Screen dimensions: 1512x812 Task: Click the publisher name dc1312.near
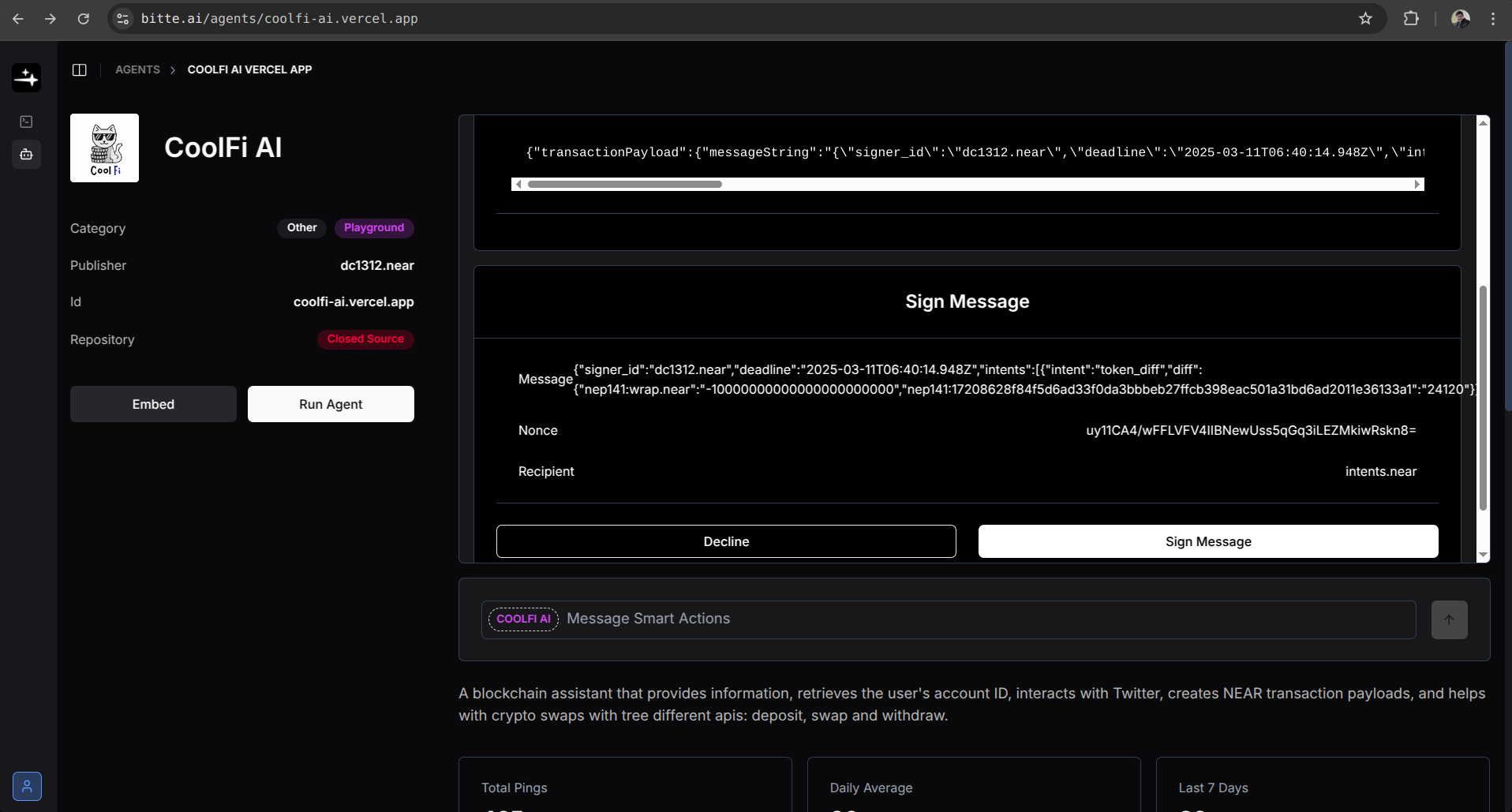[x=377, y=266]
